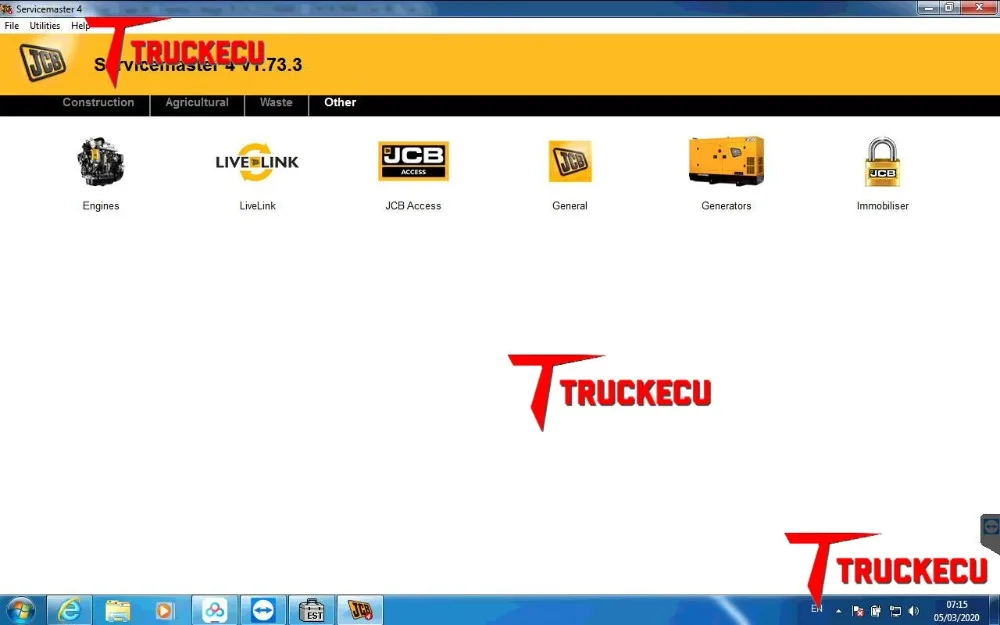Switch to the Agricultural tab
This screenshot has height=625, width=1000.
point(197,103)
